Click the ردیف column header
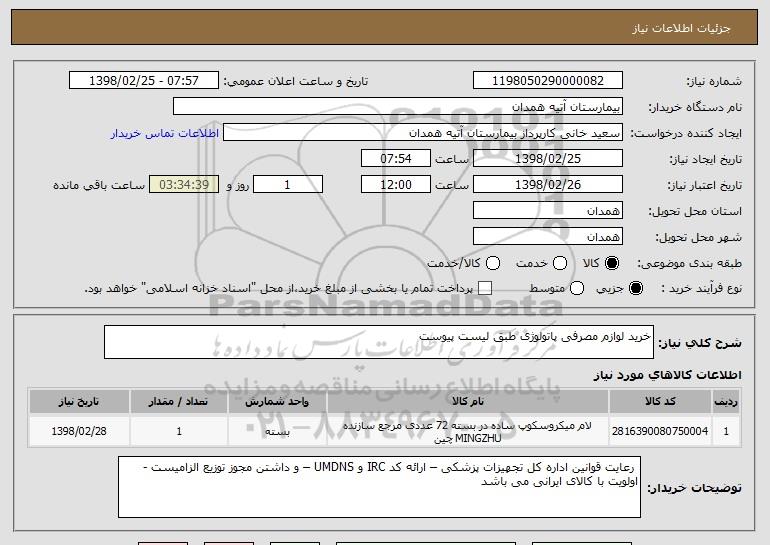The width and height of the screenshot is (770, 545). tap(726, 402)
